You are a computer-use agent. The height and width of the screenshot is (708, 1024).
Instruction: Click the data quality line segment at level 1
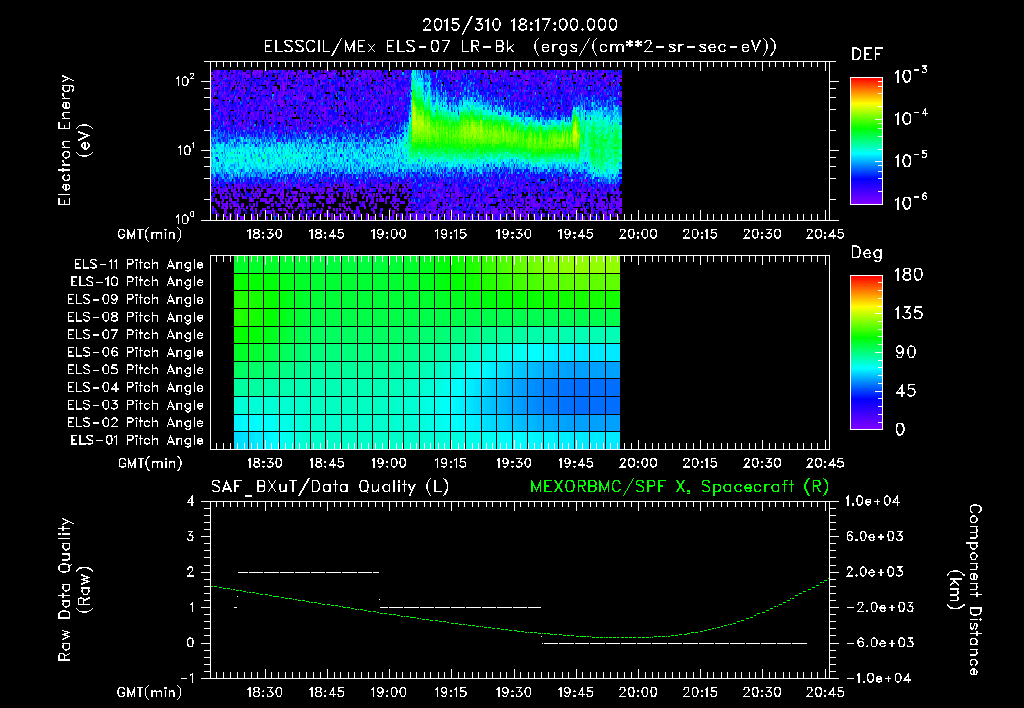(460, 607)
